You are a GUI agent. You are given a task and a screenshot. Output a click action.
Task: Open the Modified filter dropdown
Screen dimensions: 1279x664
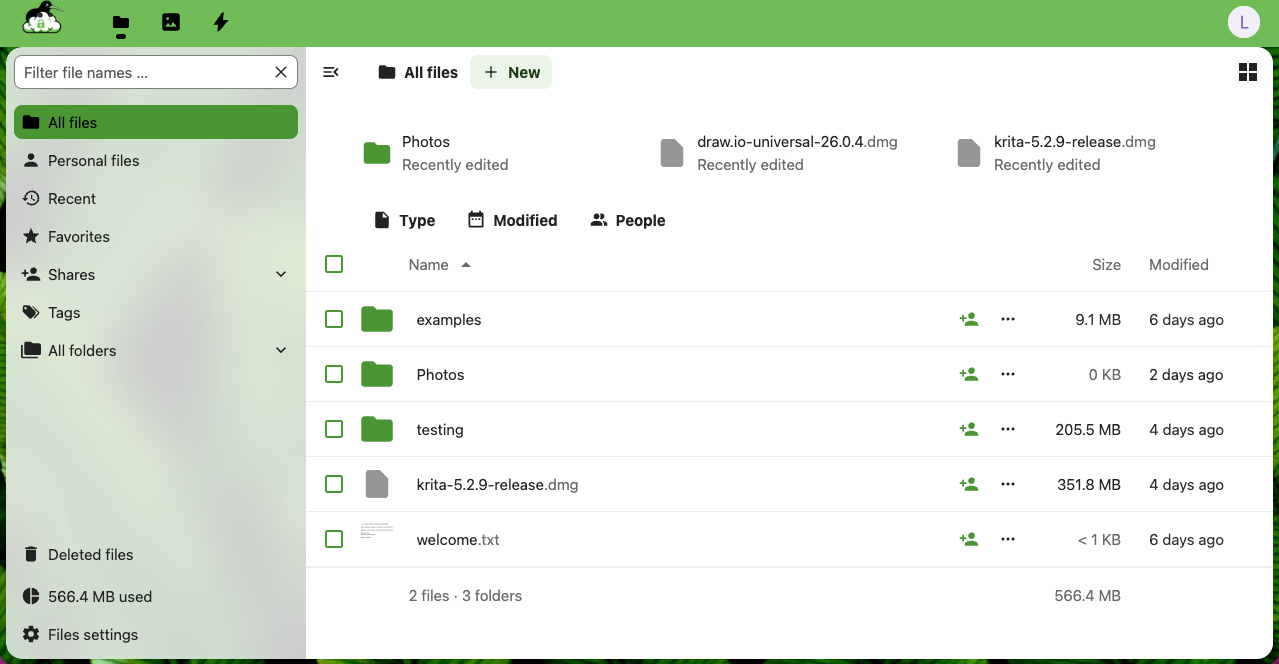click(512, 220)
